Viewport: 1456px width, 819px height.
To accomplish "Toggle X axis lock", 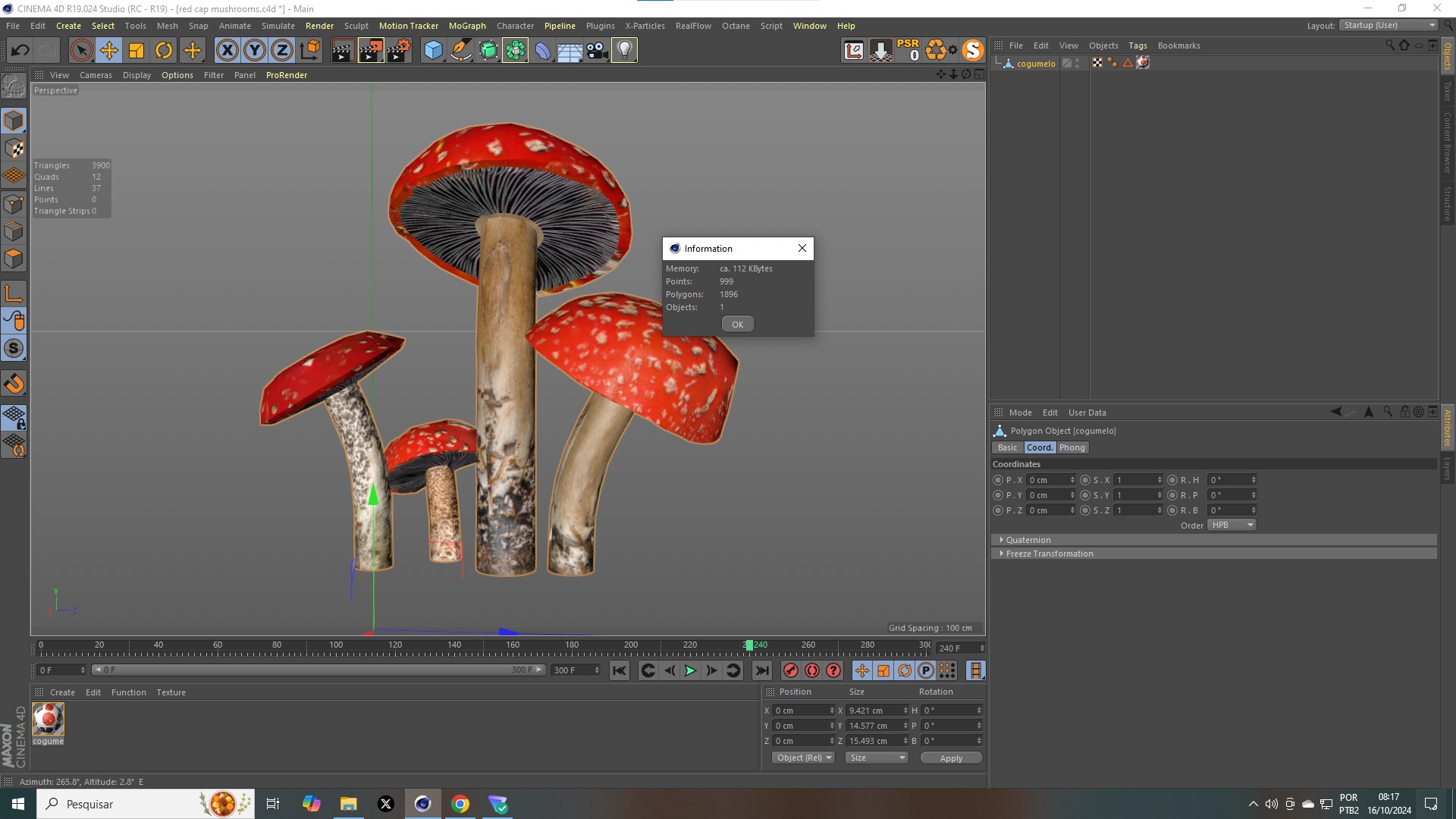I will 227,51.
